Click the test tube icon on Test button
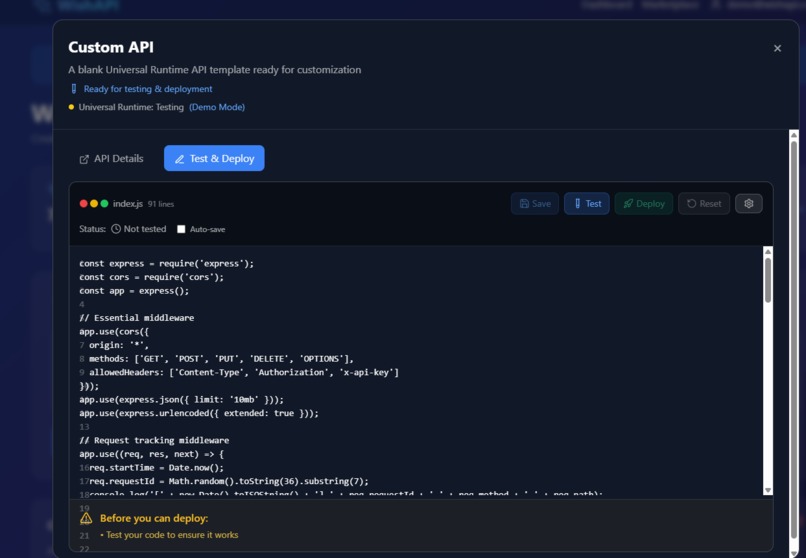The width and height of the screenshot is (806, 558). pyautogui.click(x=577, y=203)
